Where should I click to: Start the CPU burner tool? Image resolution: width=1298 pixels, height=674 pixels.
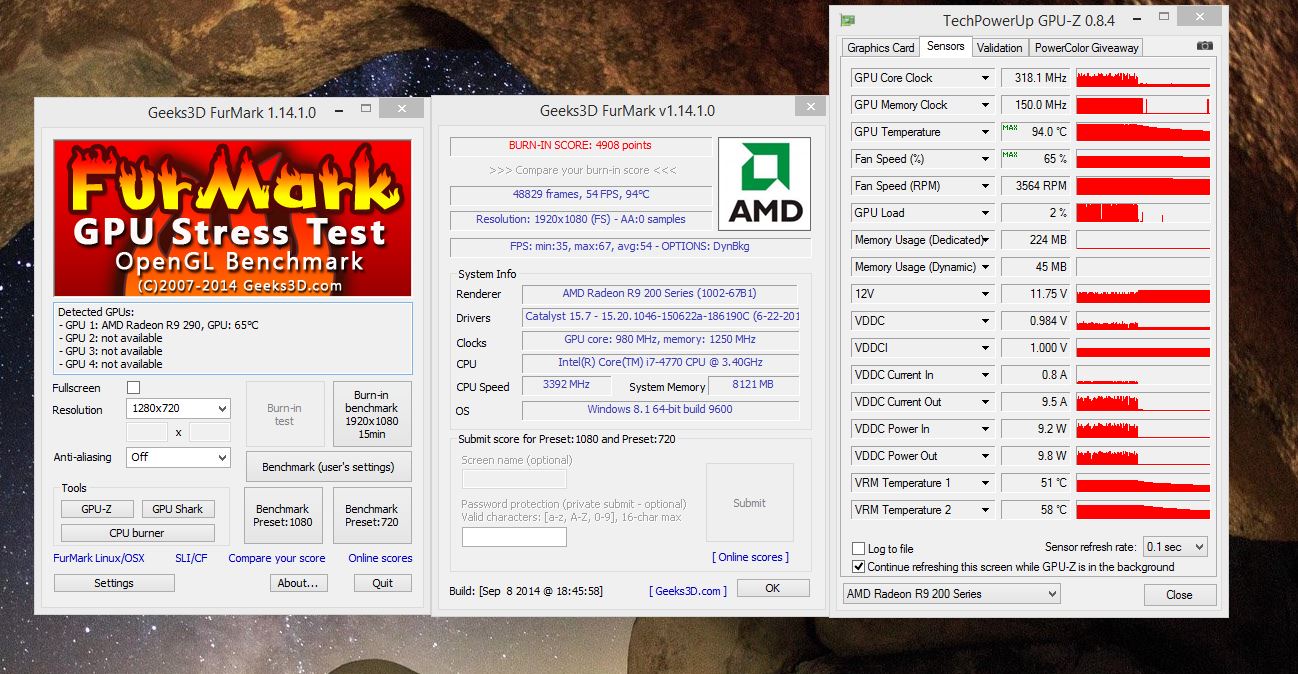(138, 533)
